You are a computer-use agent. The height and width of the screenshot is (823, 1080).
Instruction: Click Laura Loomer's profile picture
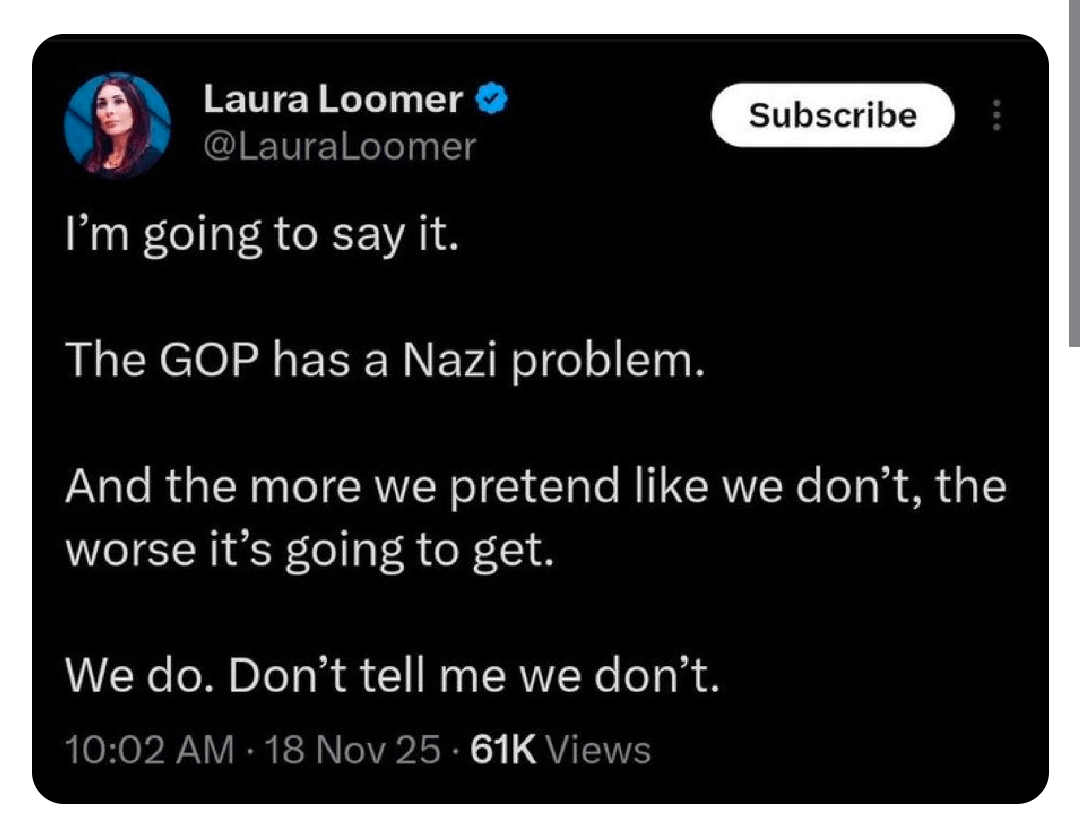(117, 123)
